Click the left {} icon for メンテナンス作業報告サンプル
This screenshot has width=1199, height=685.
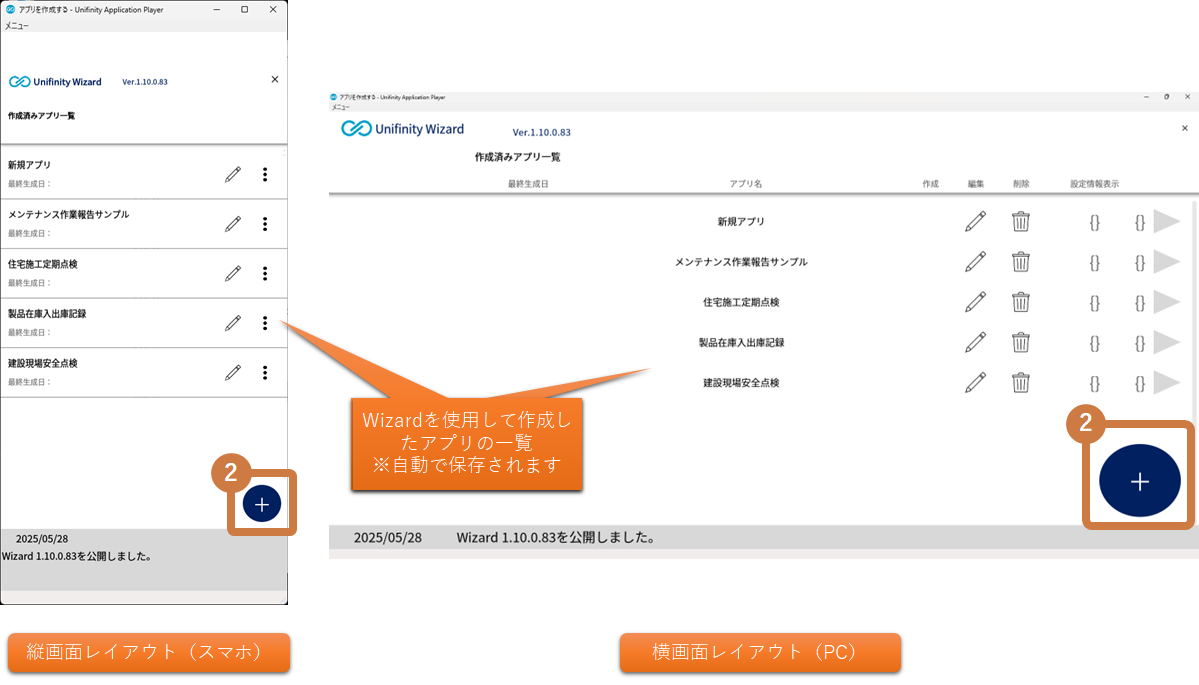pos(1095,262)
